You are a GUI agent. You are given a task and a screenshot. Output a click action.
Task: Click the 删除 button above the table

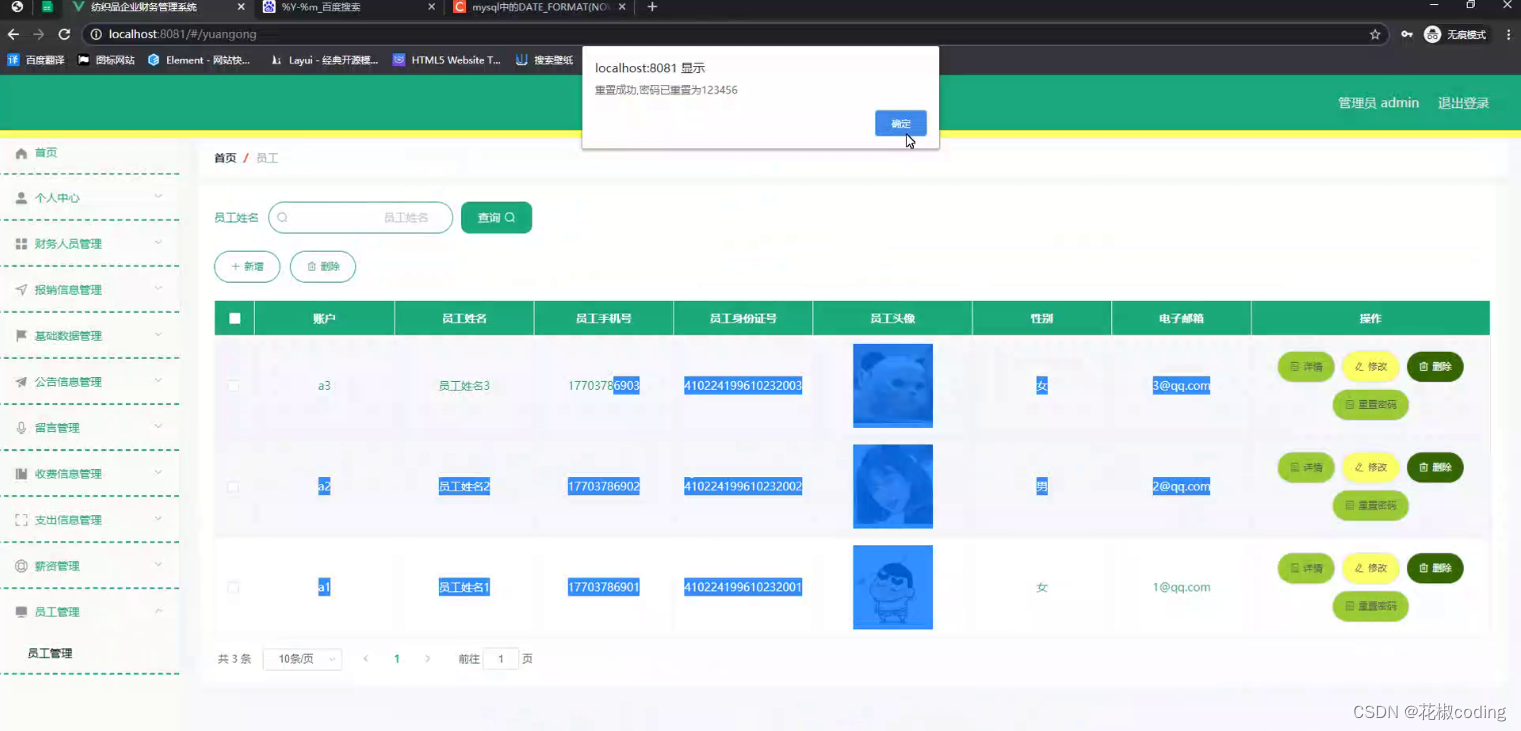pyautogui.click(x=323, y=267)
